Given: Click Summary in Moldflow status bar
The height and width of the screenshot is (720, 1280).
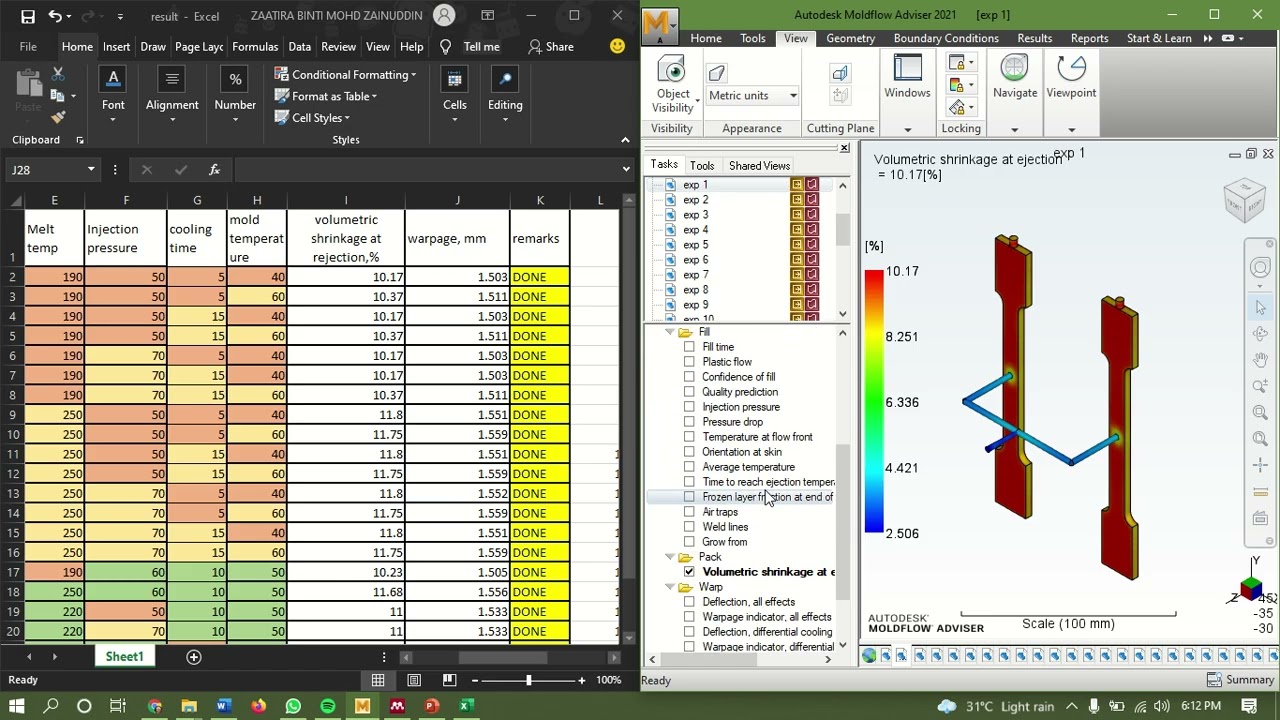Looking at the screenshot, I should click(x=1240, y=680).
